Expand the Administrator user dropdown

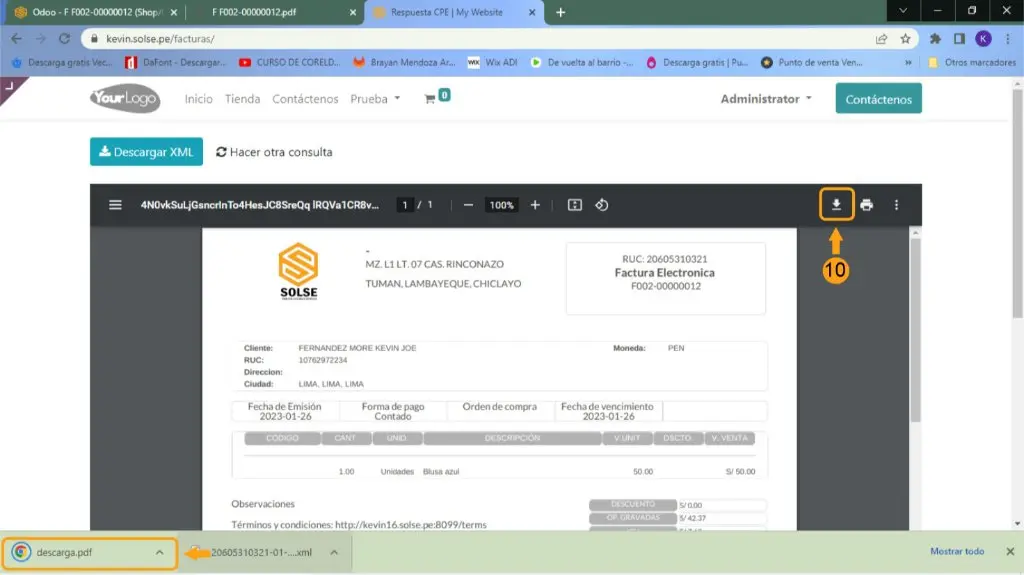click(x=766, y=99)
